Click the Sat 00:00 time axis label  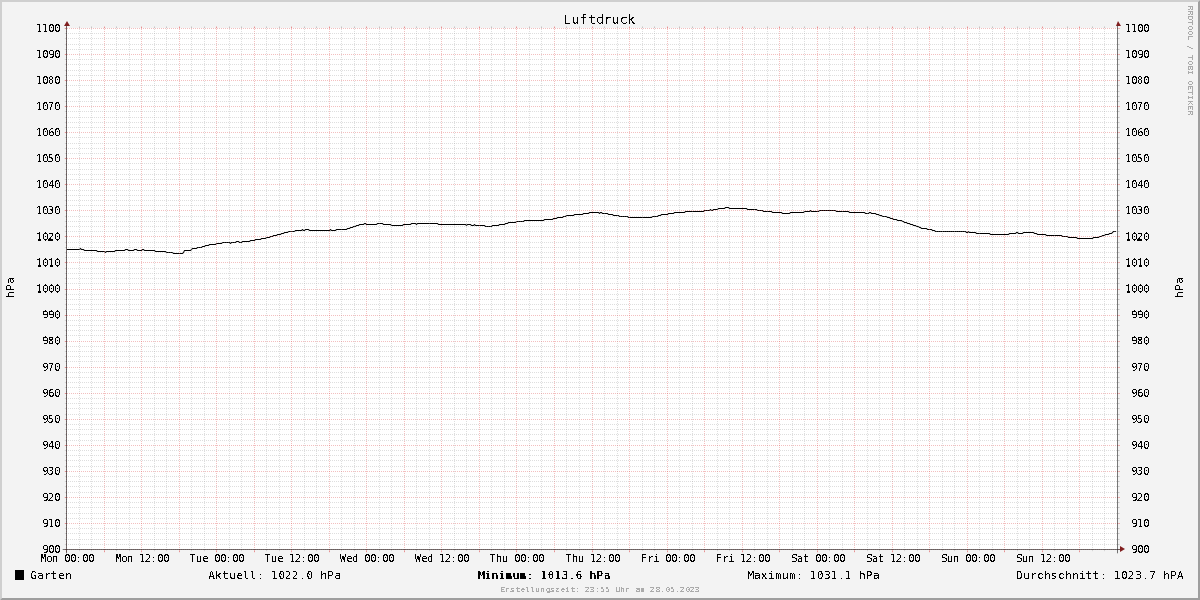coord(818,558)
